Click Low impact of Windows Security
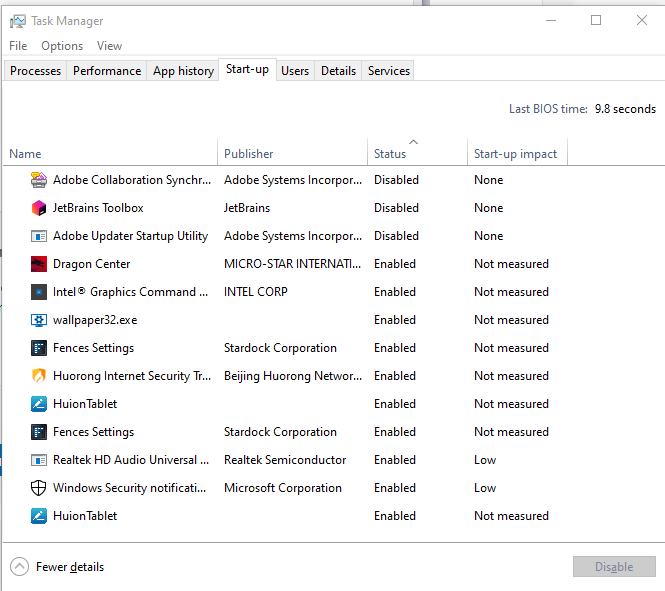 pyautogui.click(x=485, y=488)
